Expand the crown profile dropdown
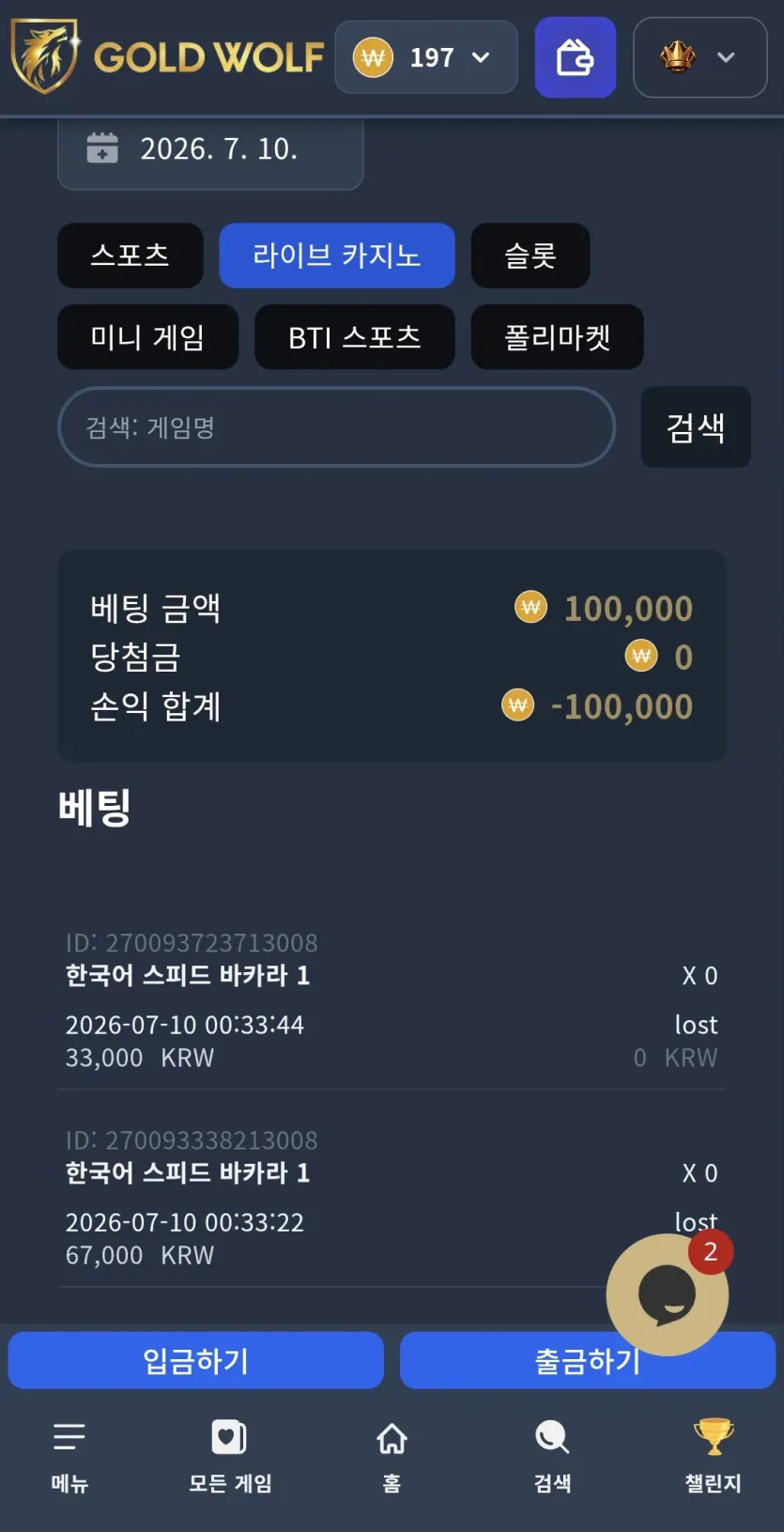Image resolution: width=784 pixels, height=1532 pixels. 700,57
